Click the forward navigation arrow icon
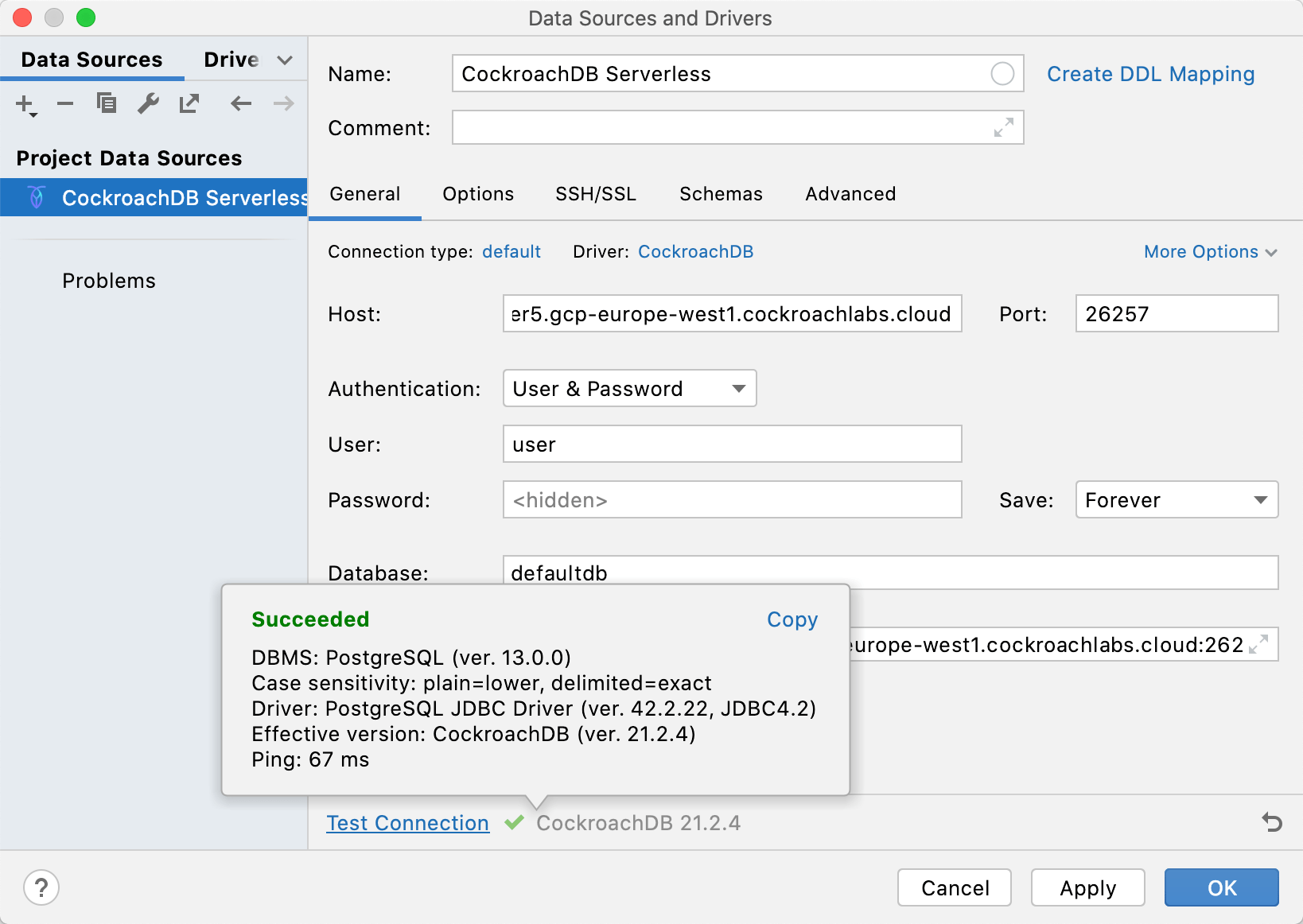This screenshot has width=1303, height=924. click(x=283, y=103)
